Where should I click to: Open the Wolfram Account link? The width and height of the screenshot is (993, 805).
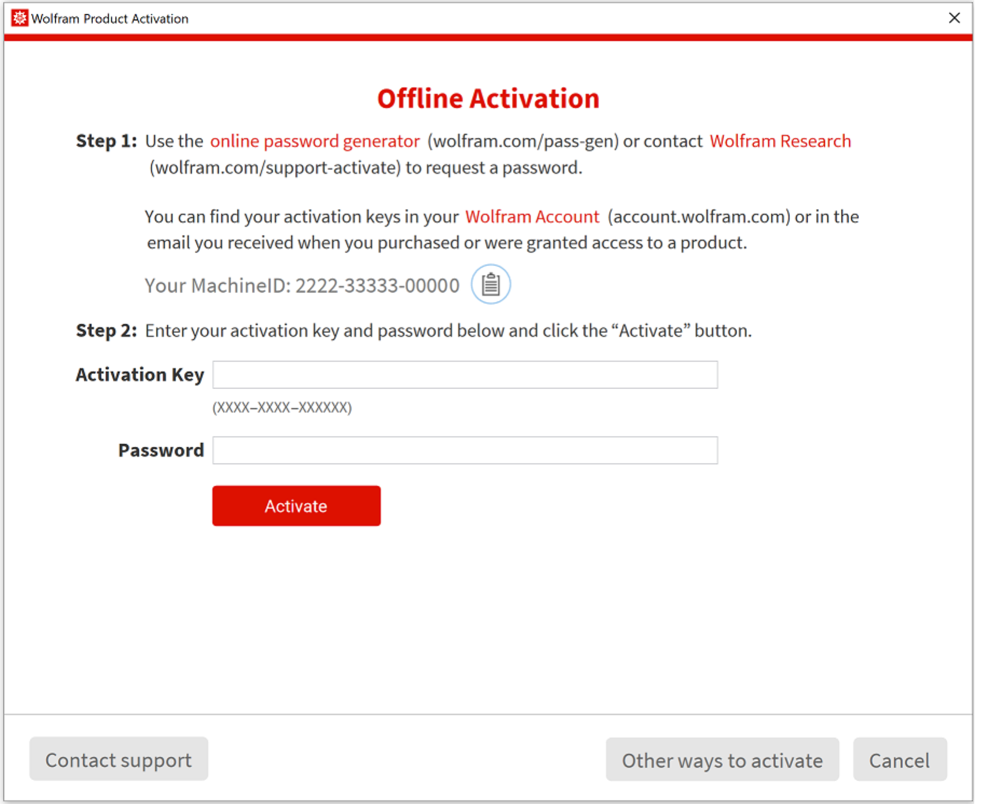[x=532, y=217]
